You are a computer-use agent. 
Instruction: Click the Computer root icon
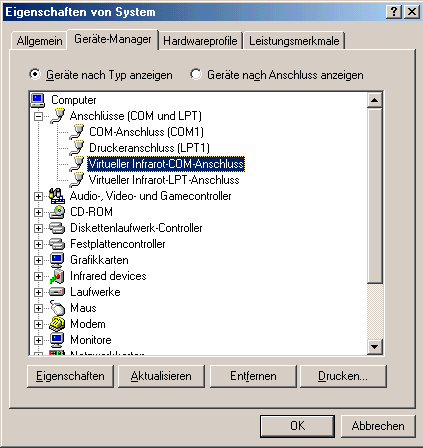[x=38, y=100]
